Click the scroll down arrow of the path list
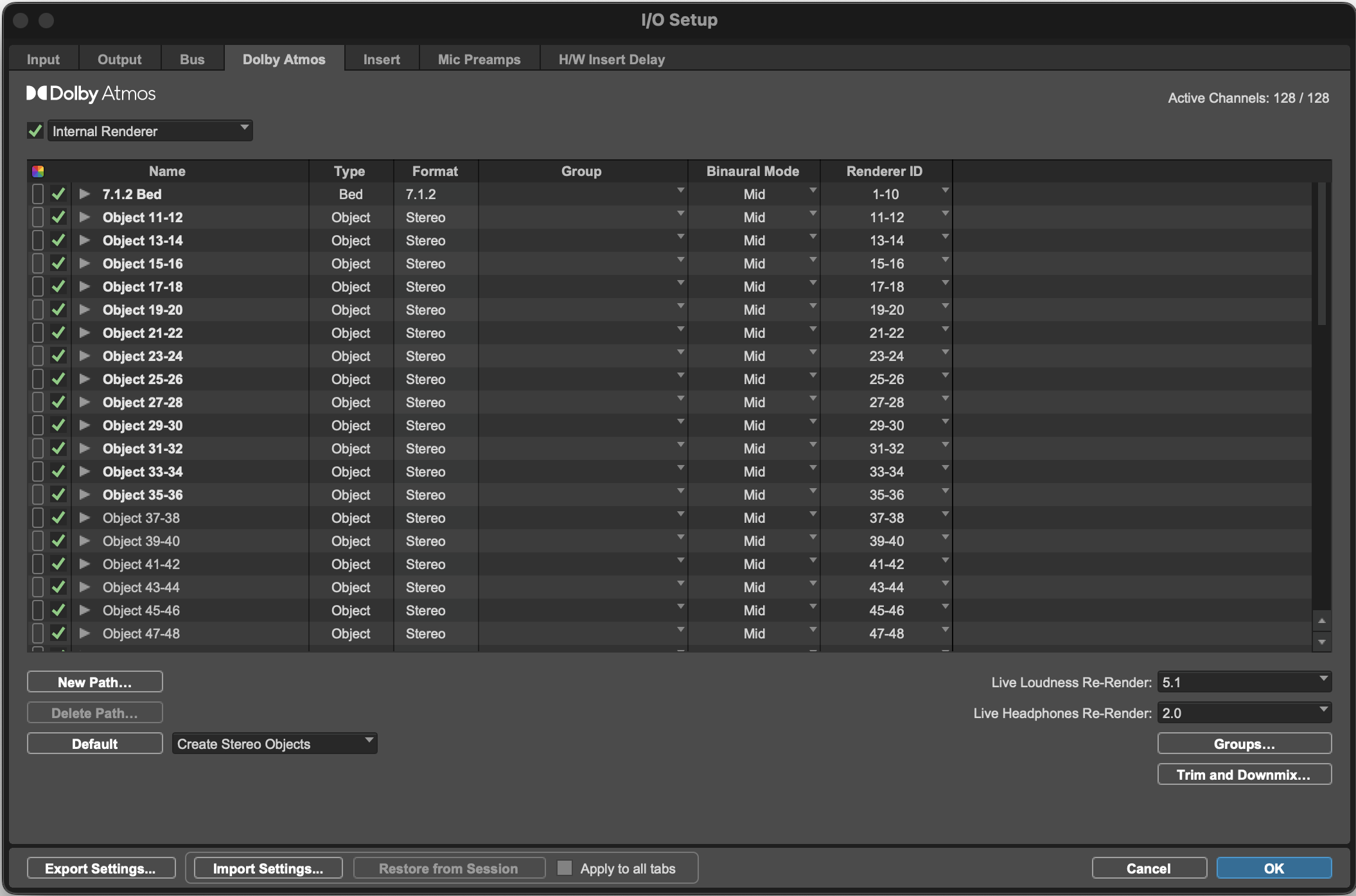 (x=1321, y=642)
